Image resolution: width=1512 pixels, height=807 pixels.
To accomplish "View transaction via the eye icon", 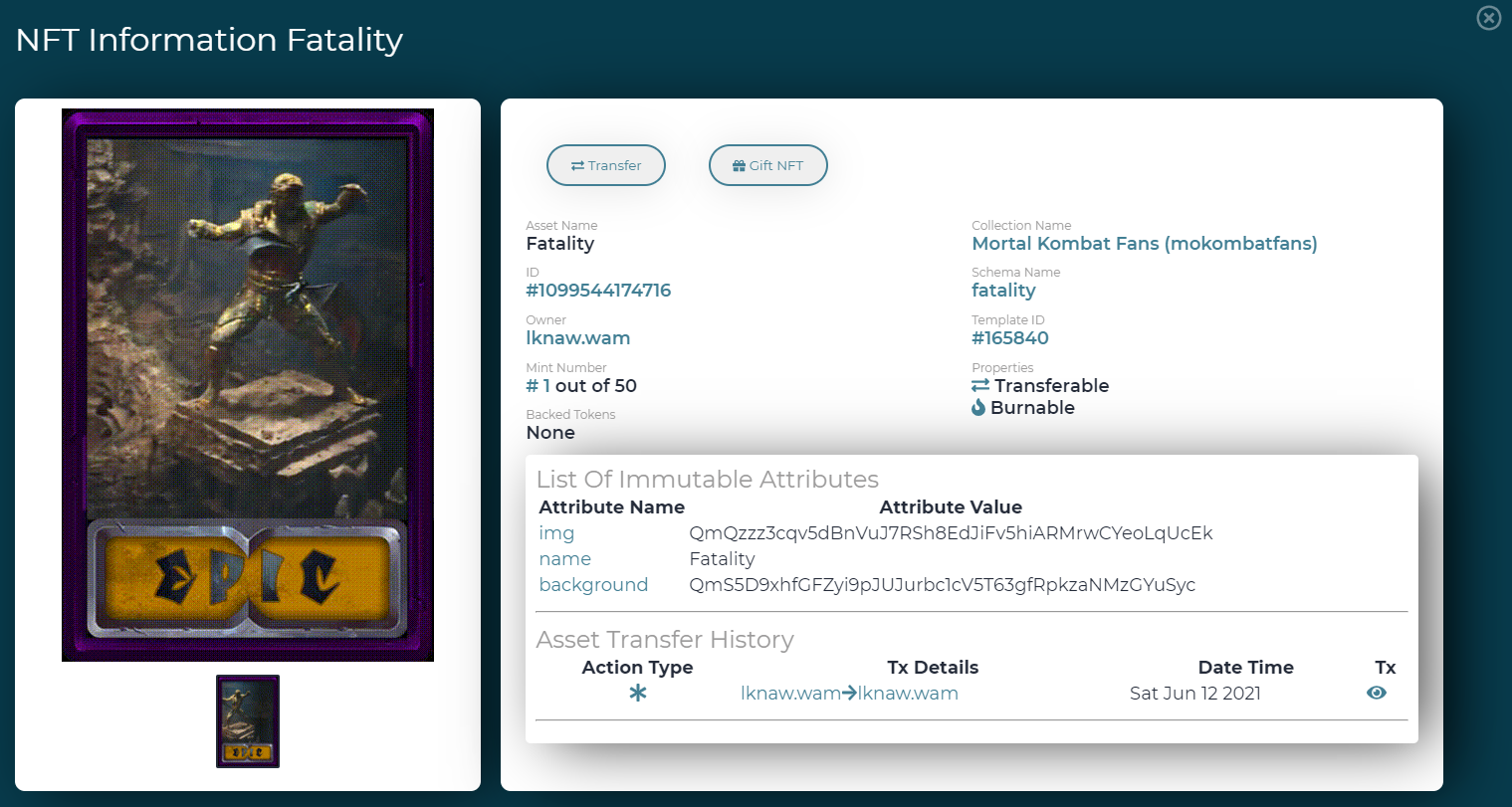I will (1377, 693).
